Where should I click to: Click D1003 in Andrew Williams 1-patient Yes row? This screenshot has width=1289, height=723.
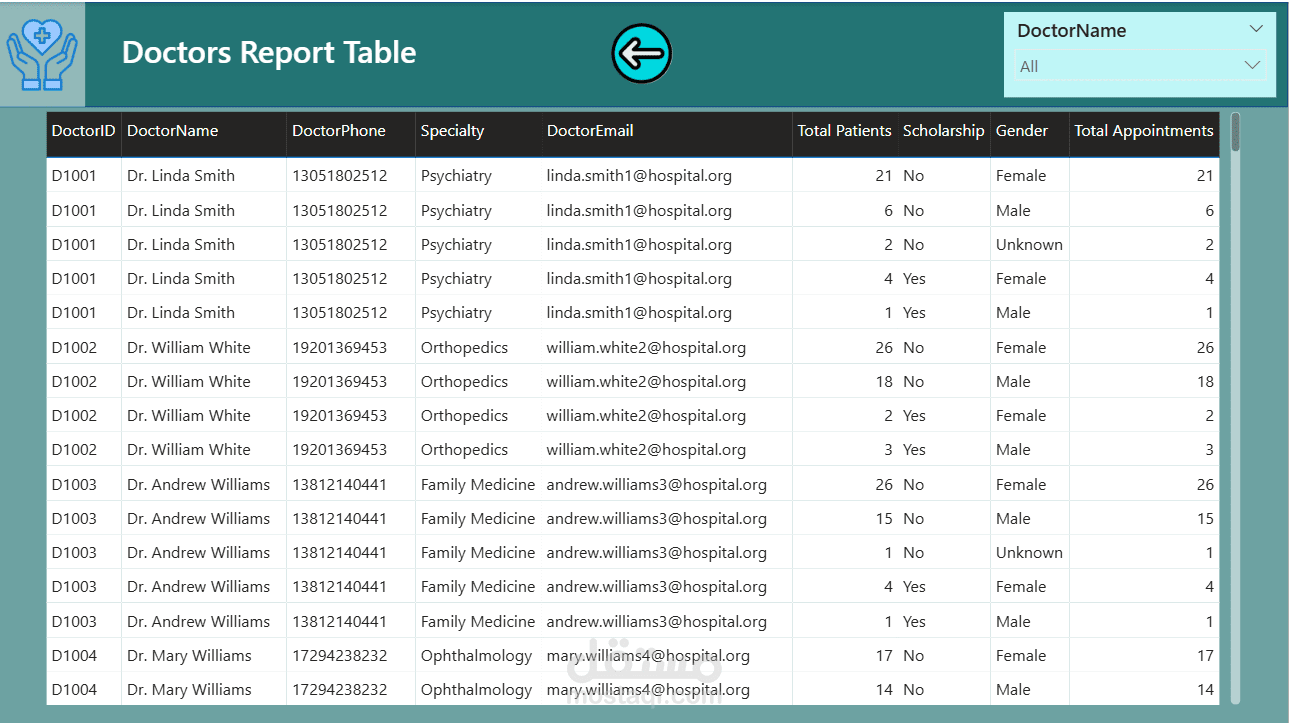[x=74, y=622]
